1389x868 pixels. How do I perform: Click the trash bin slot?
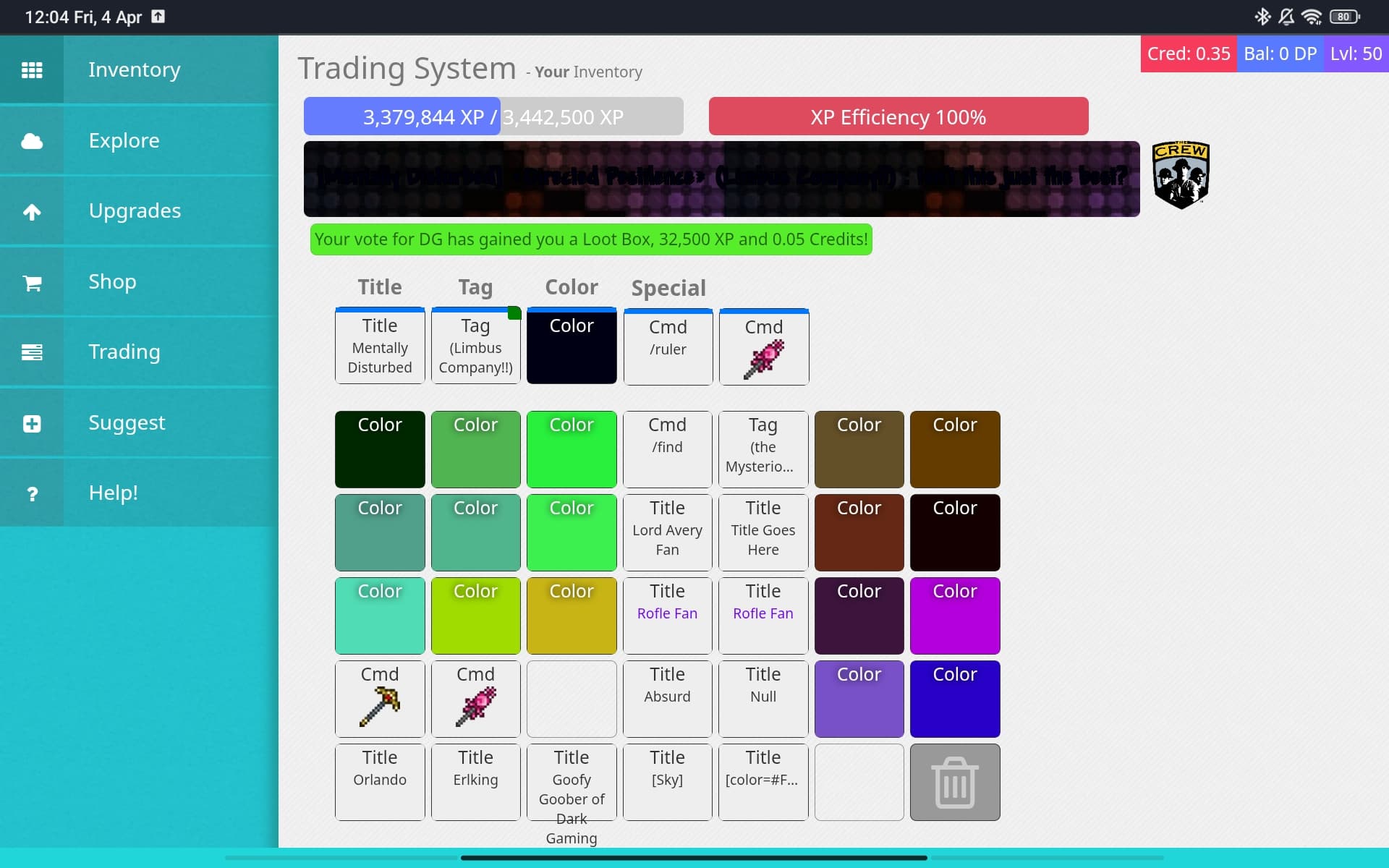[x=954, y=782]
